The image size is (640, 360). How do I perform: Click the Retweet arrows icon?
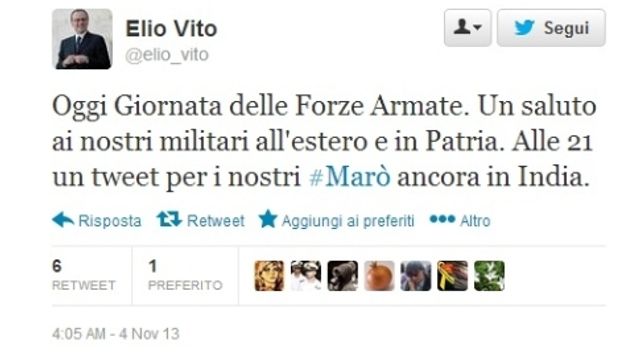(169, 220)
